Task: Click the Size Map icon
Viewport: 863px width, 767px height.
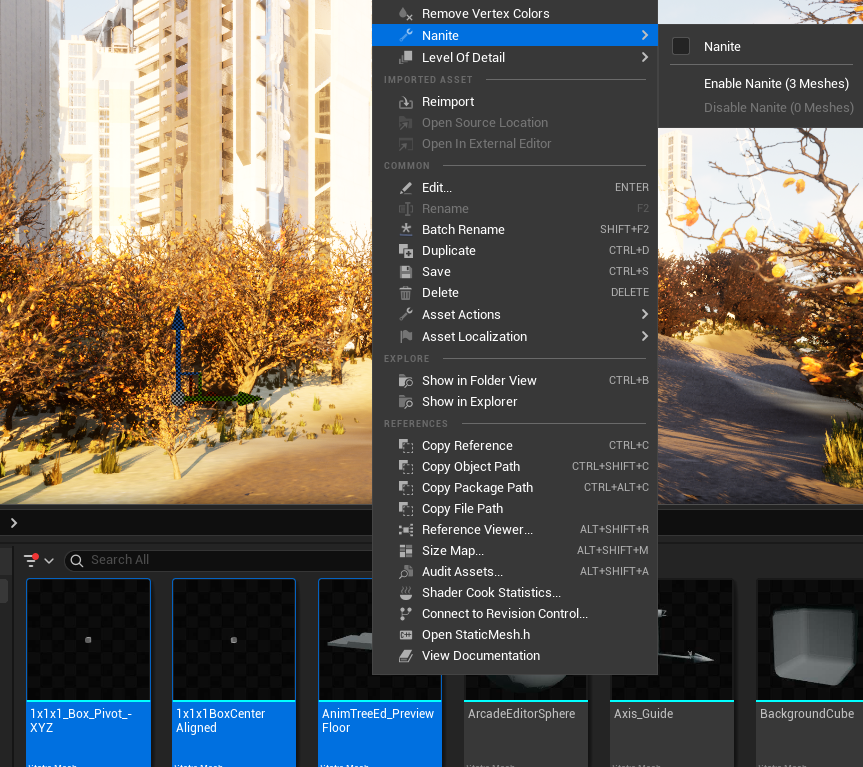Action: (x=406, y=551)
